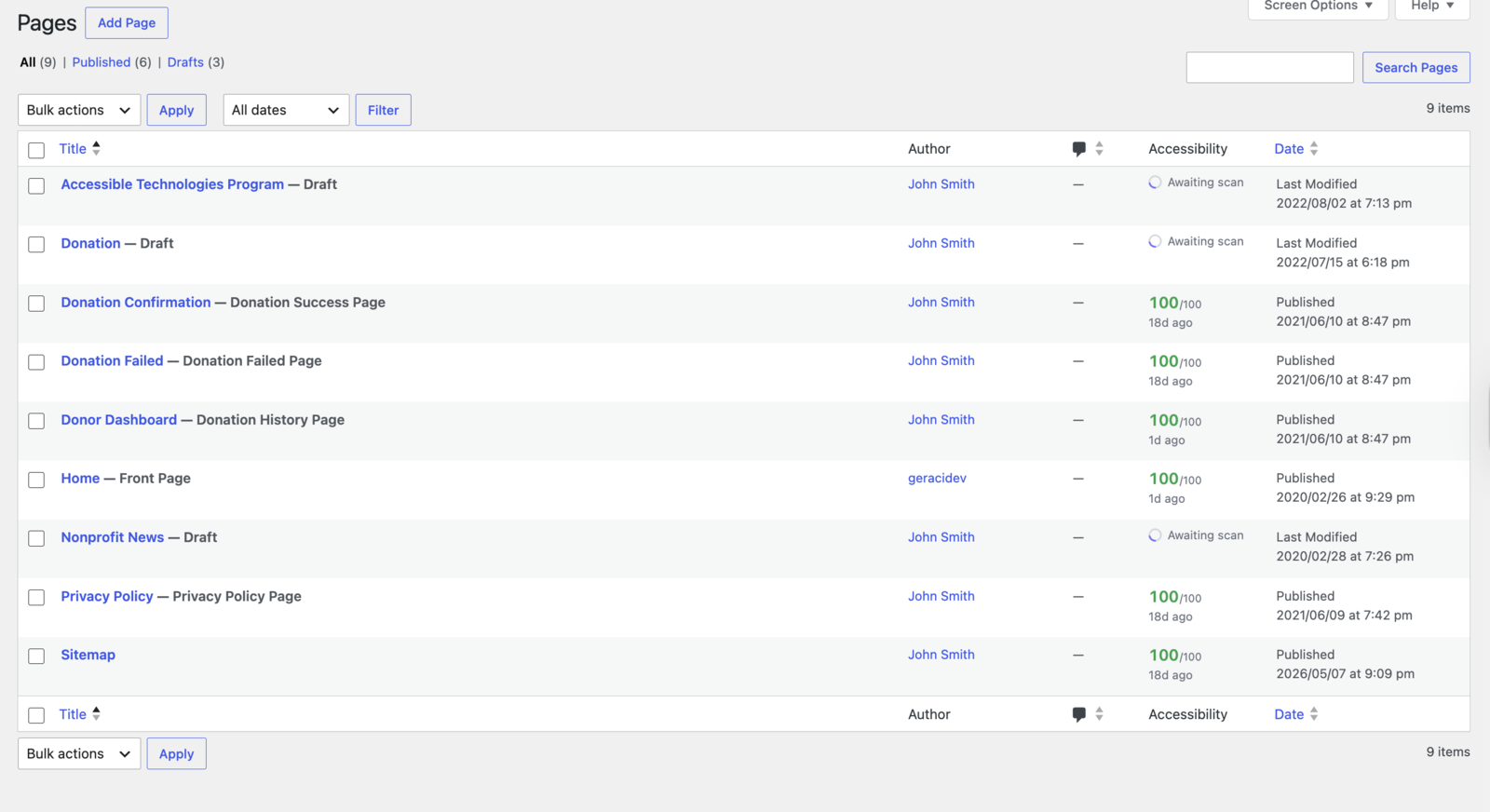Image resolution: width=1490 pixels, height=812 pixels.
Task: Click the comments bubble icon in table footer
Action: [1078, 714]
